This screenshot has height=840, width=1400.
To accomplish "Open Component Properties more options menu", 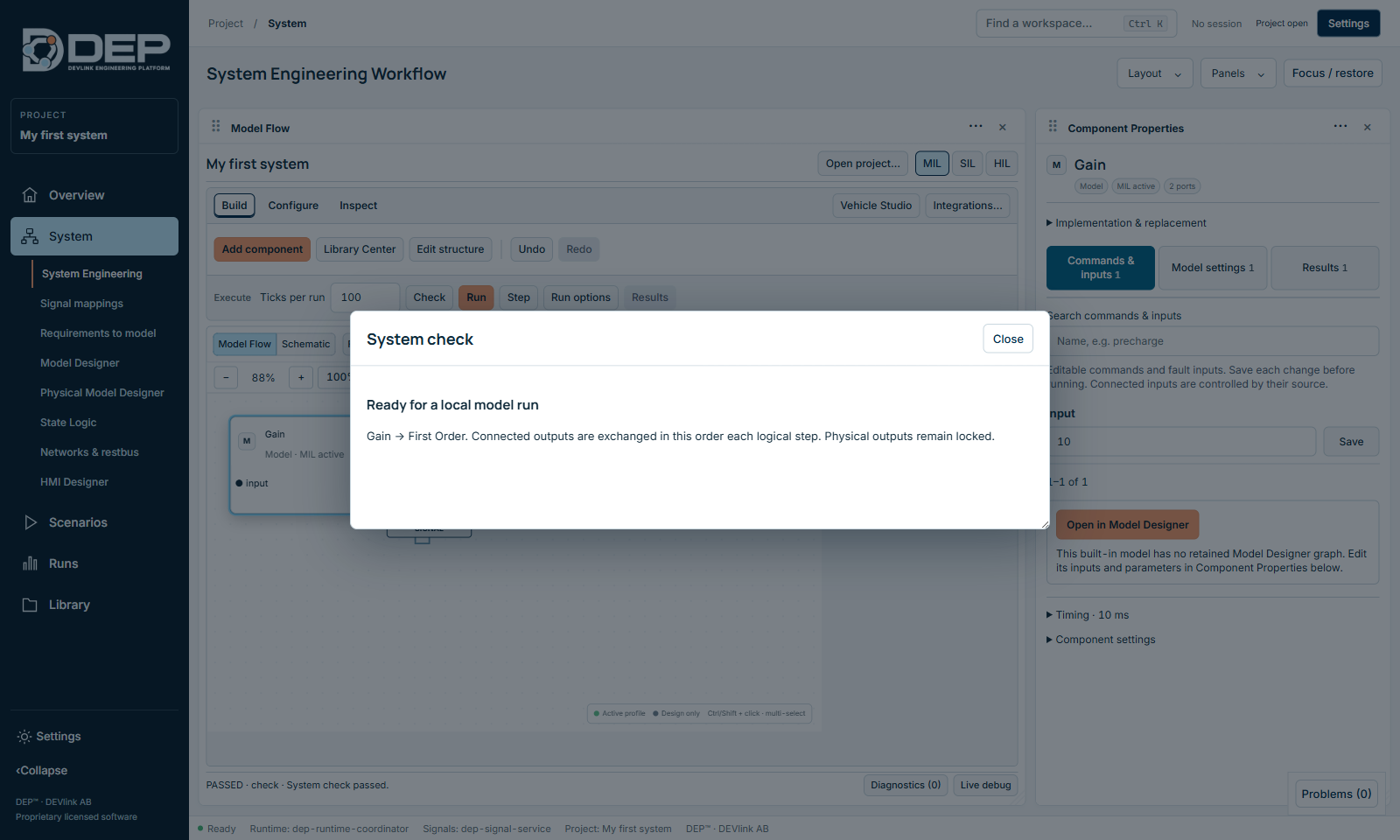I will tap(1340, 127).
